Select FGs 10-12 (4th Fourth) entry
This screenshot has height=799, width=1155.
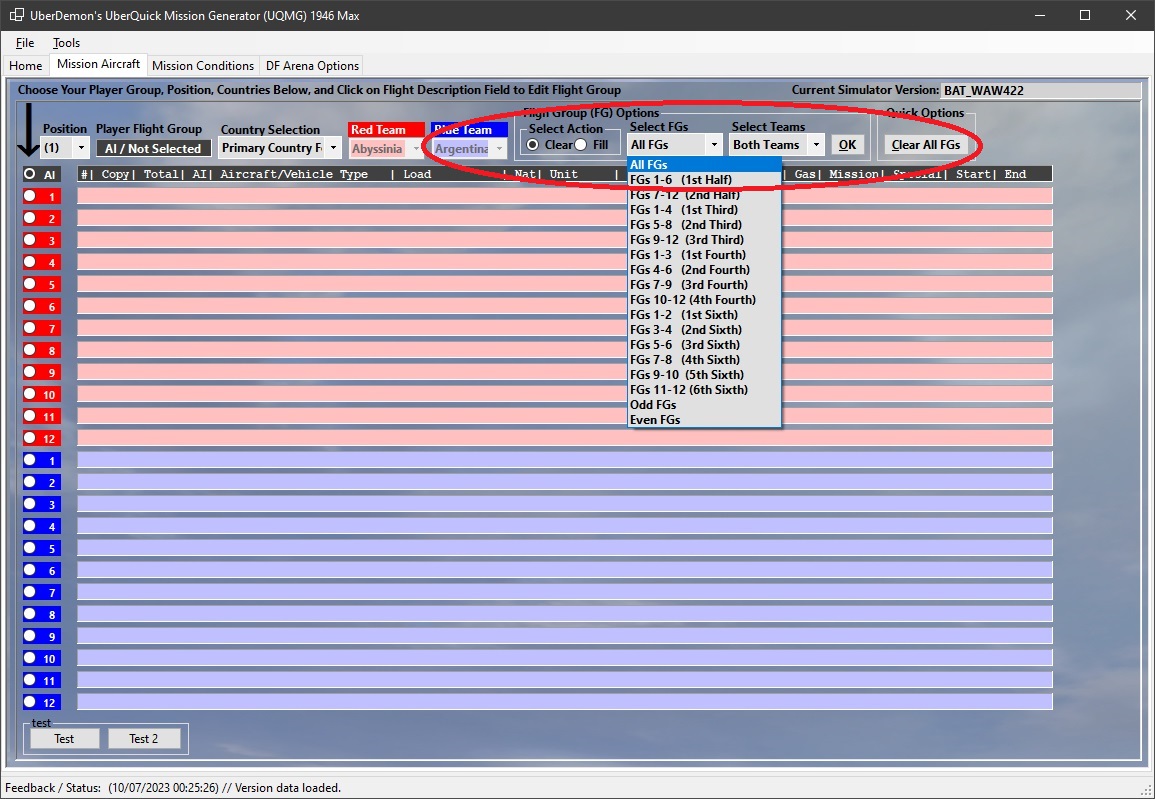(704, 300)
